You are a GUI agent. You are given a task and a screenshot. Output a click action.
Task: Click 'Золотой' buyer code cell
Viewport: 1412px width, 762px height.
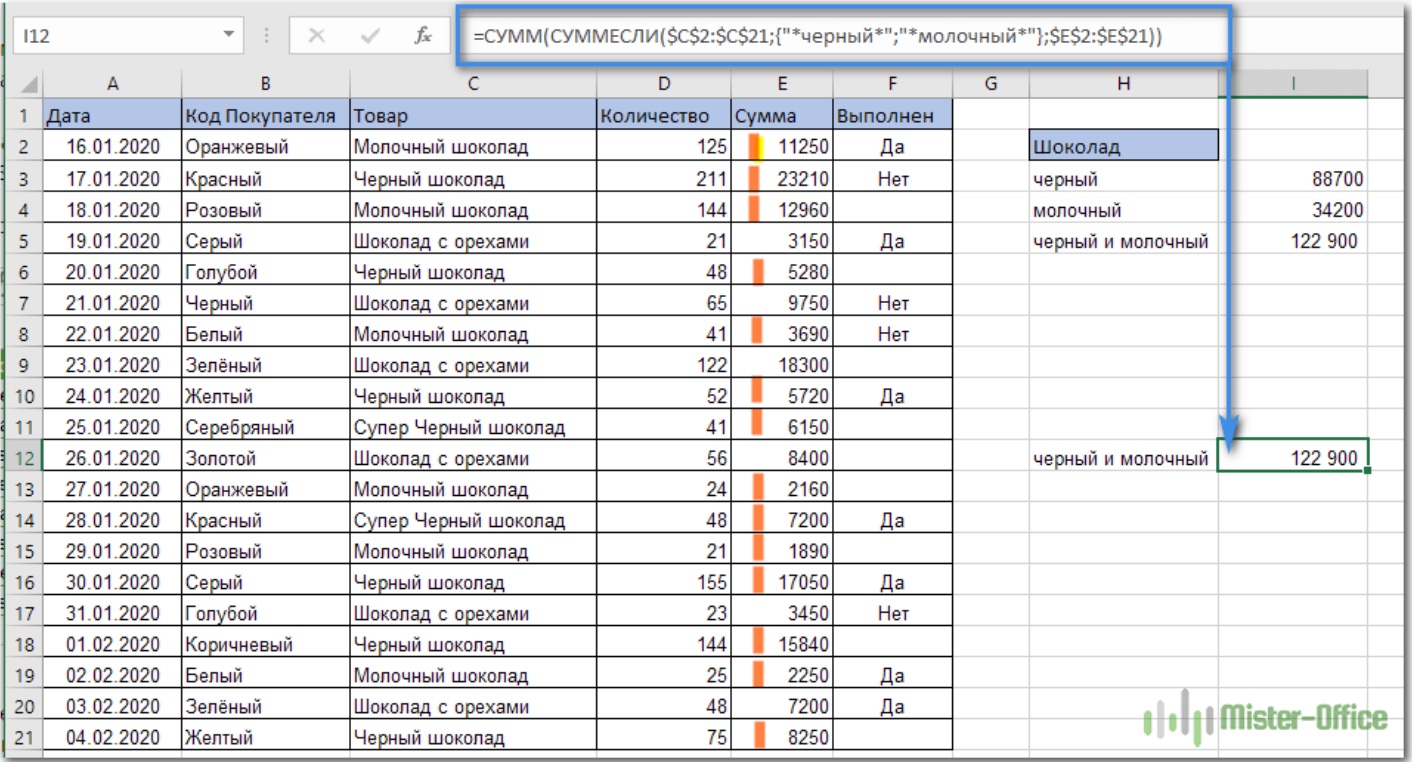(265, 459)
